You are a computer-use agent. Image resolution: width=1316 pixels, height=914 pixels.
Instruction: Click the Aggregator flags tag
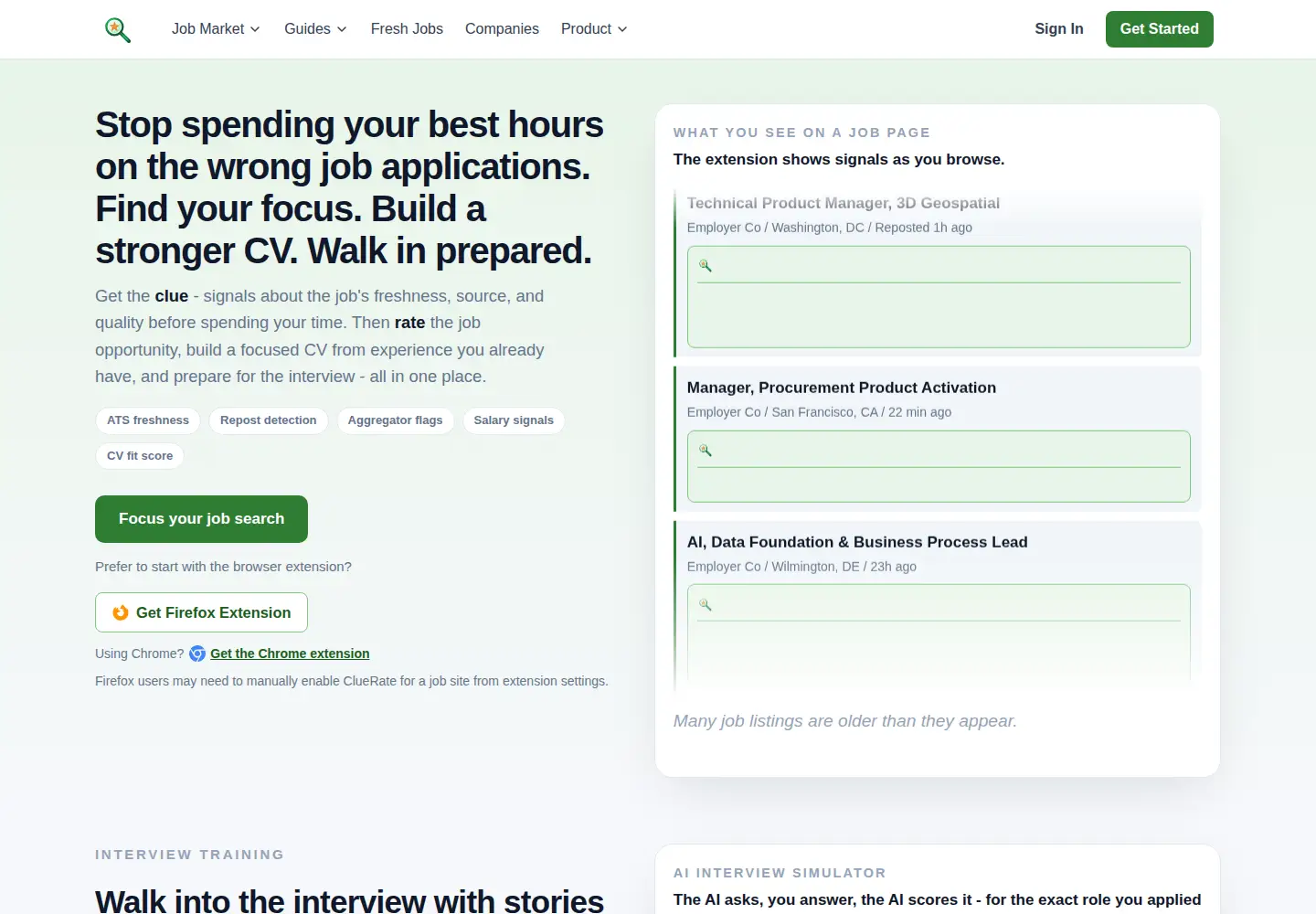395,420
